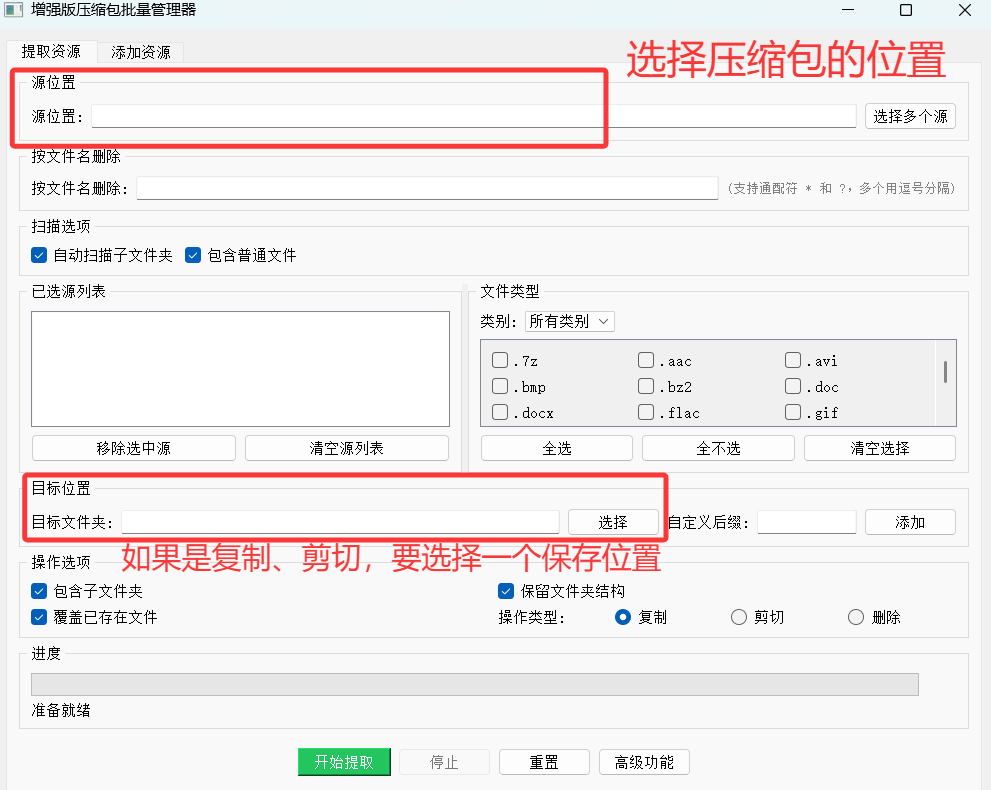Click the 自定义后缀 input field
Image resolution: width=991 pixels, height=790 pixels.
[x=806, y=522]
